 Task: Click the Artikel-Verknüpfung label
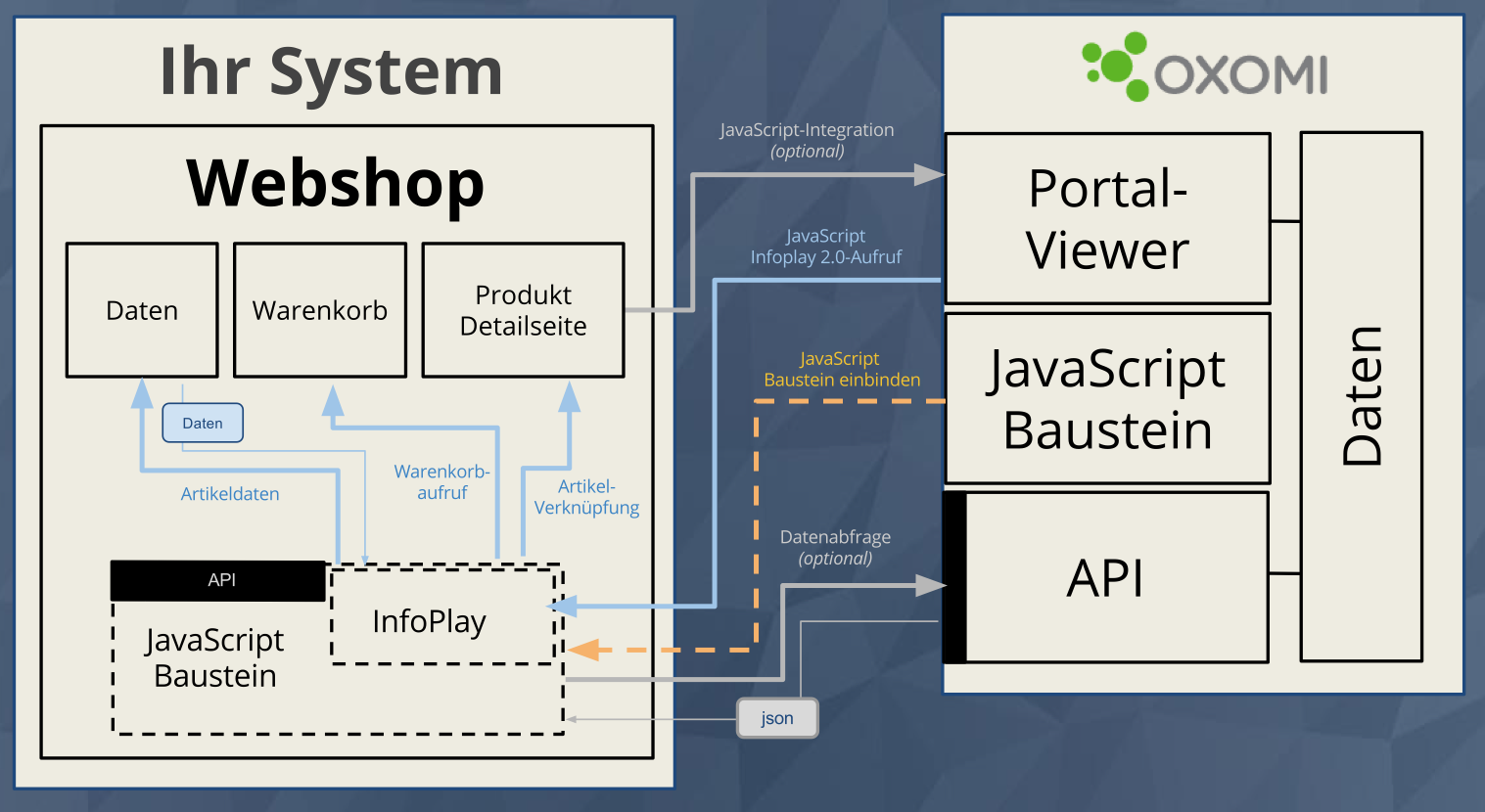[586, 497]
